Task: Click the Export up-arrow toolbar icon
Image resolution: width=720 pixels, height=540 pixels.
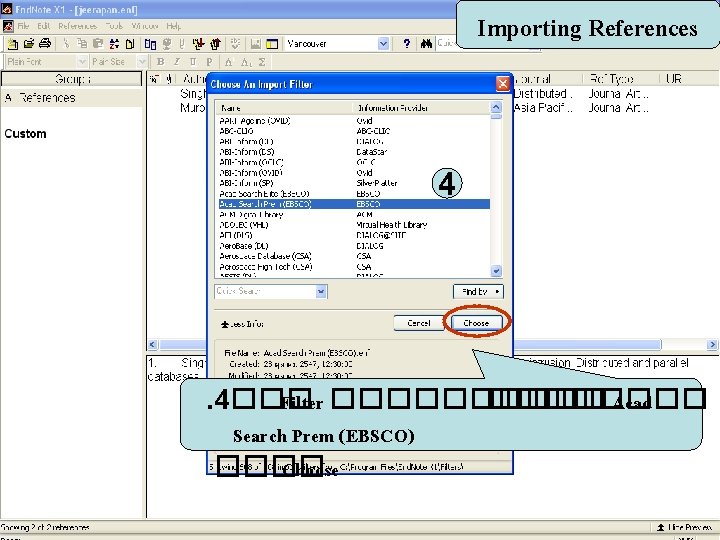Action: click(x=215, y=44)
